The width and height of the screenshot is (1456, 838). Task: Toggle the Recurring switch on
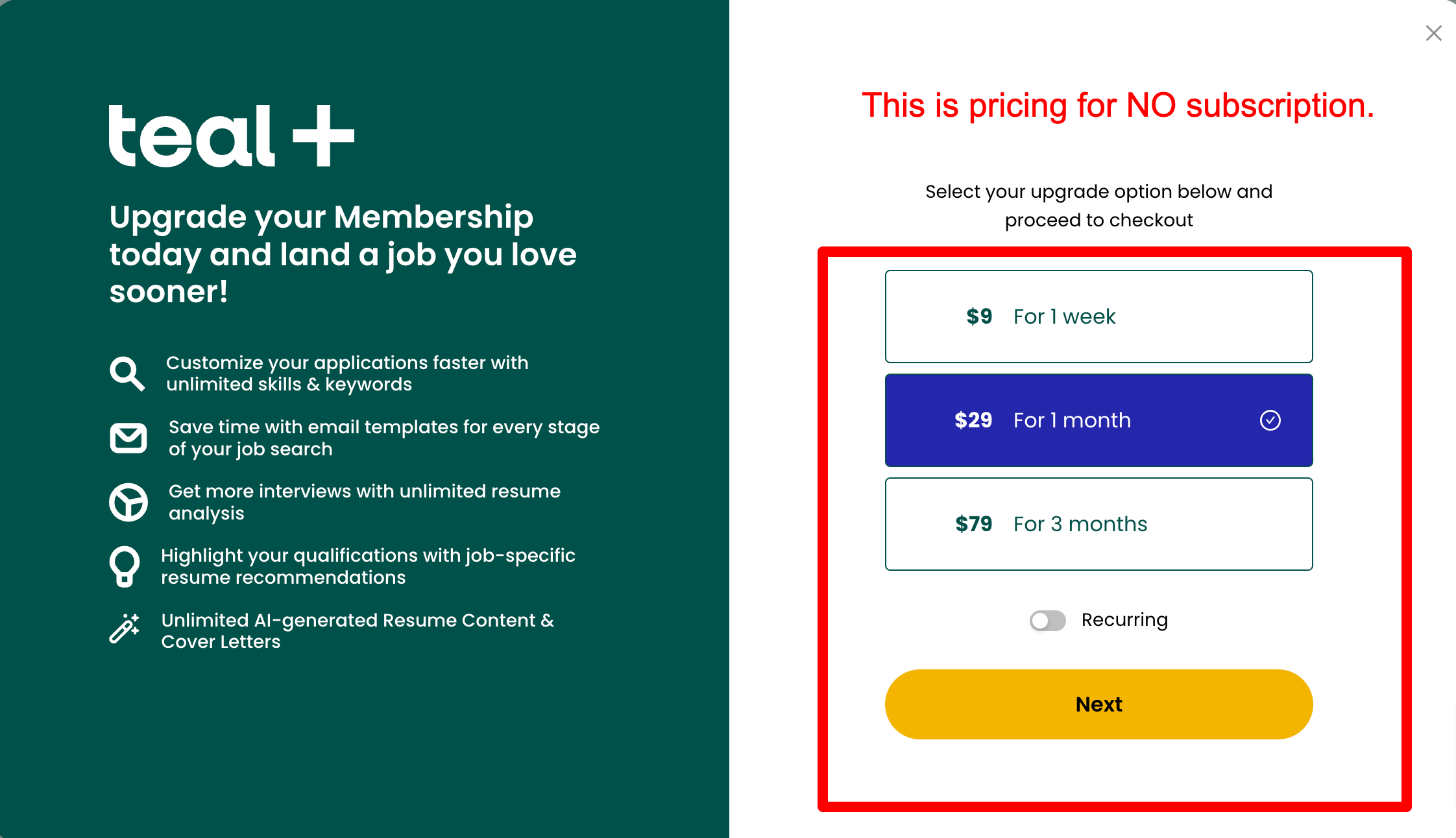point(1047,621)
